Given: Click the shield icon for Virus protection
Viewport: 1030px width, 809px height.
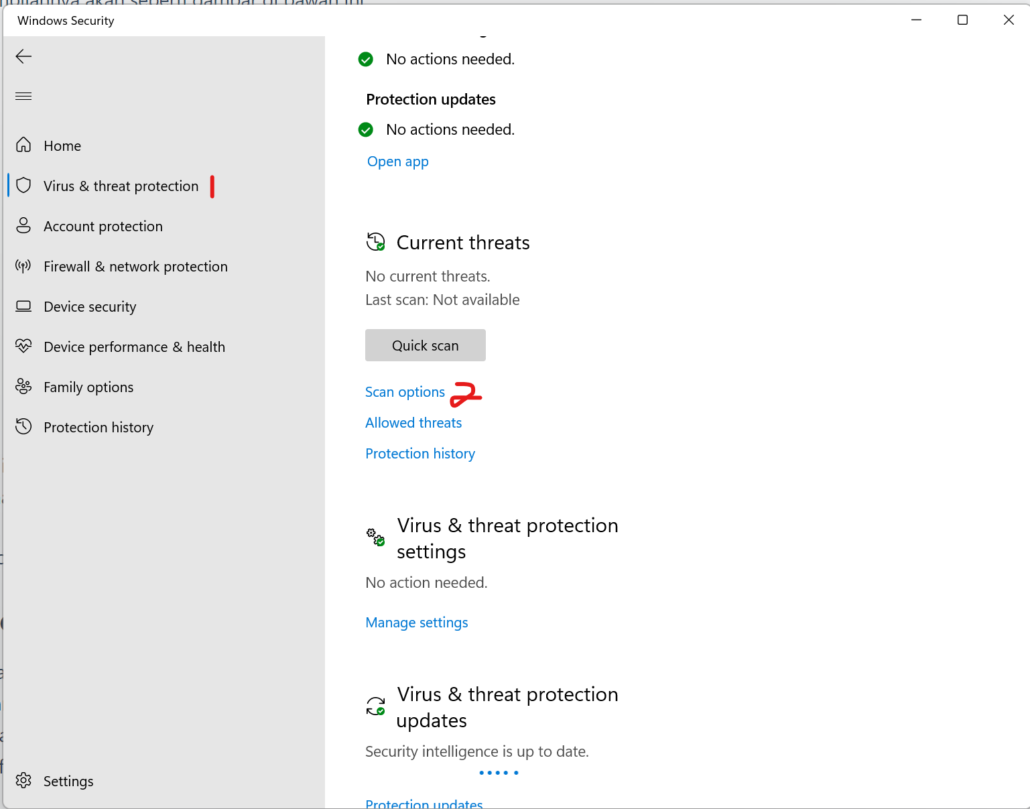Looking at the screenshot, I should click(24, 186).
